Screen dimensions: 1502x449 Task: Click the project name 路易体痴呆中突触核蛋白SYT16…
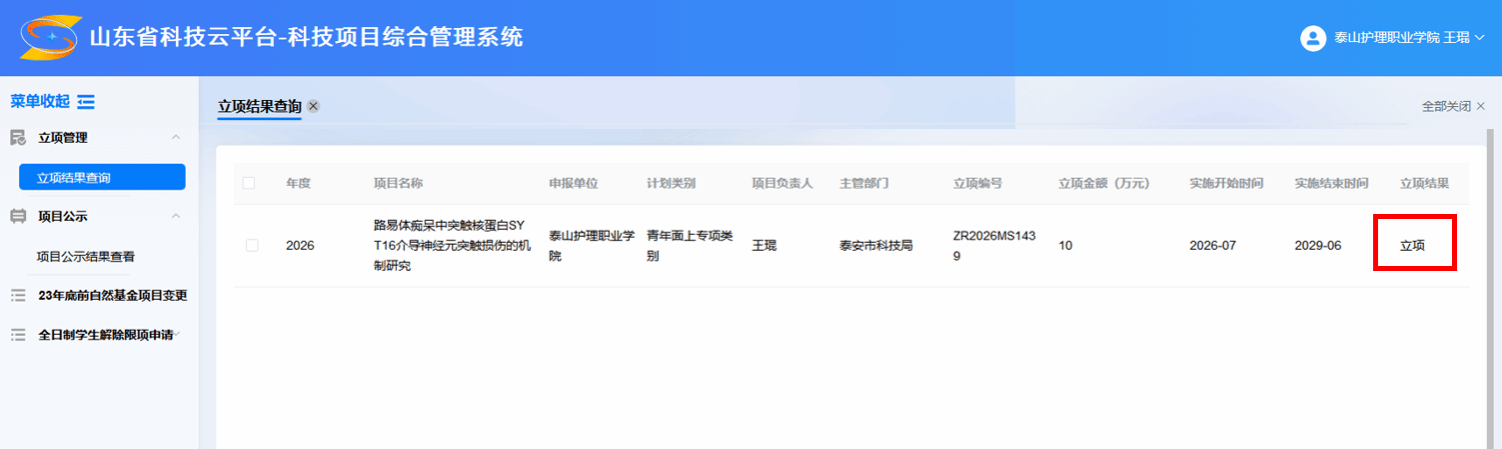pyautogui.click(x=451, y=245)
